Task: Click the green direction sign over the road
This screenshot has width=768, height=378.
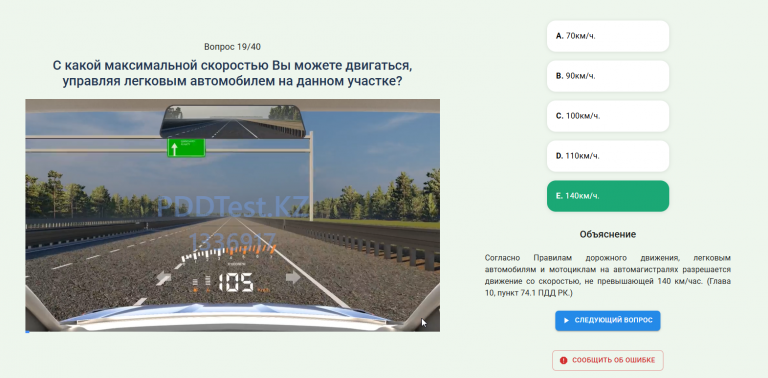Action: (186, 147)
